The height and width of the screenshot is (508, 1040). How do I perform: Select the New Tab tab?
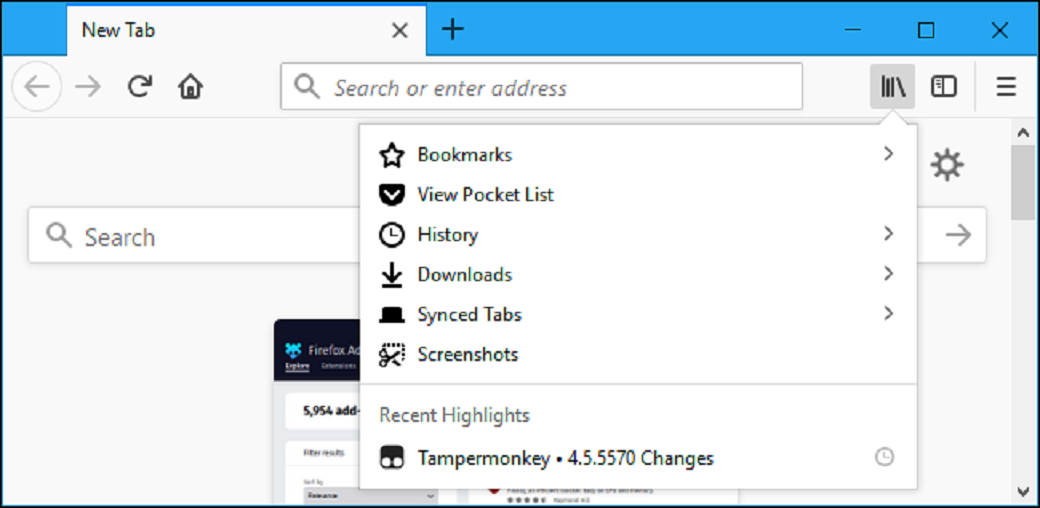pos(247,31)
